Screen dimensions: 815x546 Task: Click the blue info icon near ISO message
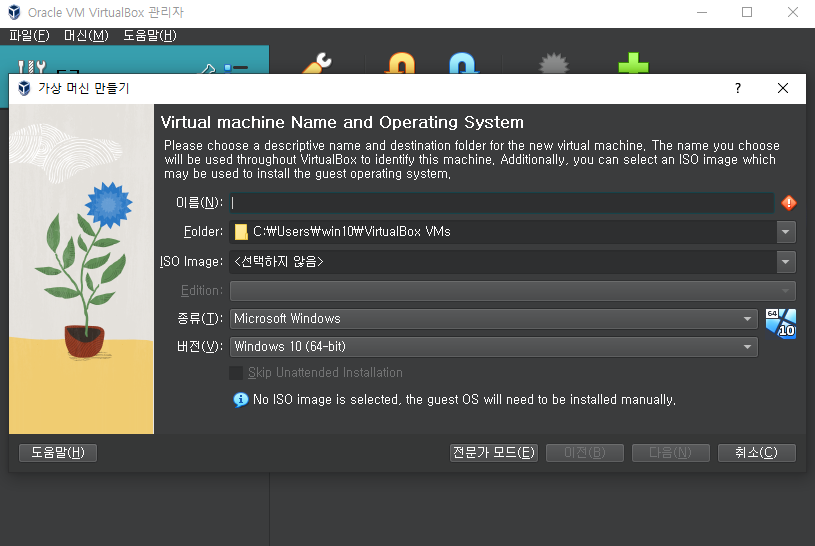tap(240, 399)
